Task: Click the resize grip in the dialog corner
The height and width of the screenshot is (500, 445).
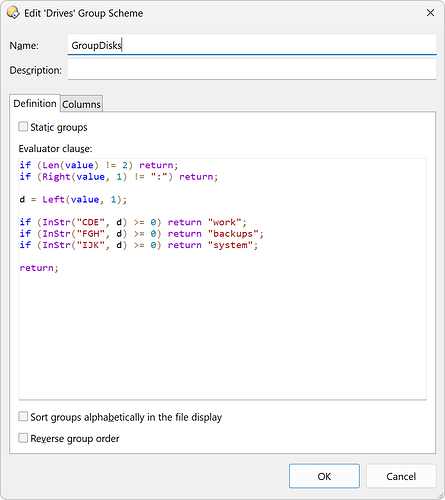Action: point(440,495)
